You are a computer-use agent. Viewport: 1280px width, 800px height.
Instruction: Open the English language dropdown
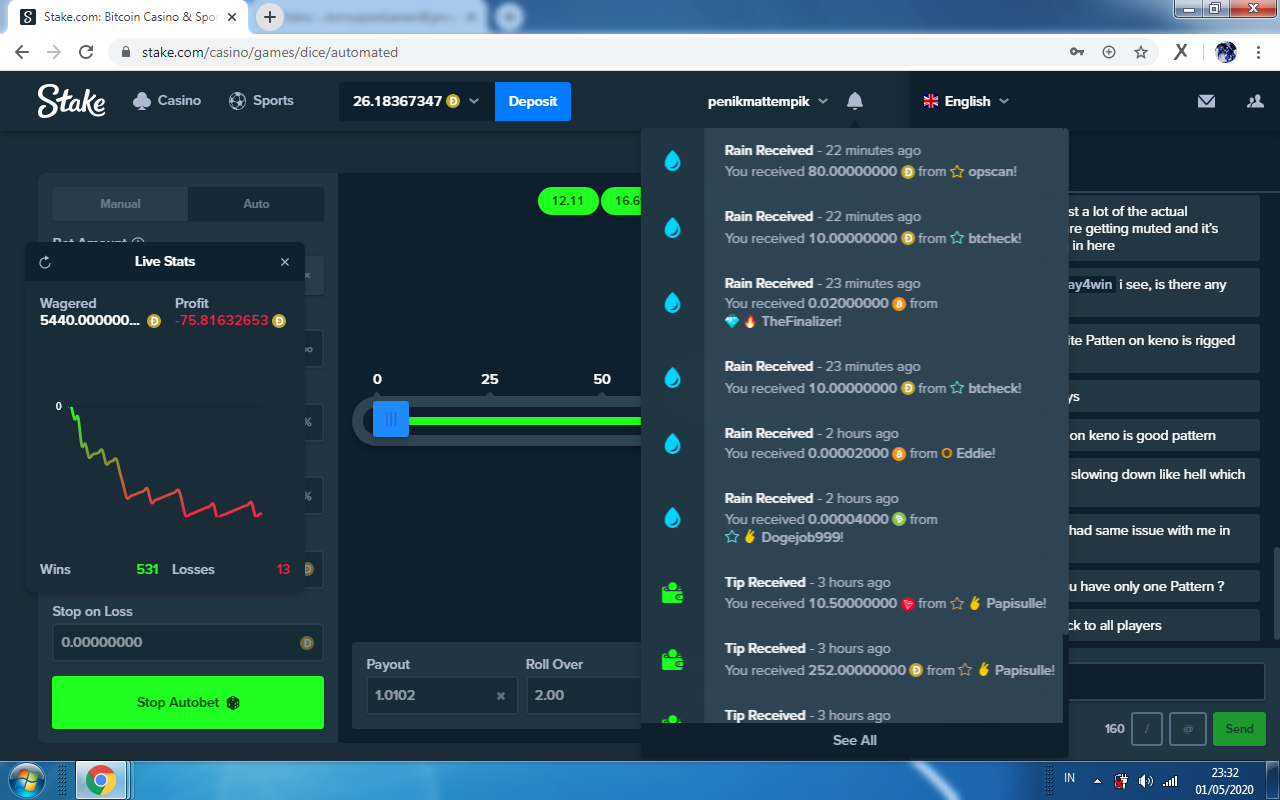pos(966,101)
